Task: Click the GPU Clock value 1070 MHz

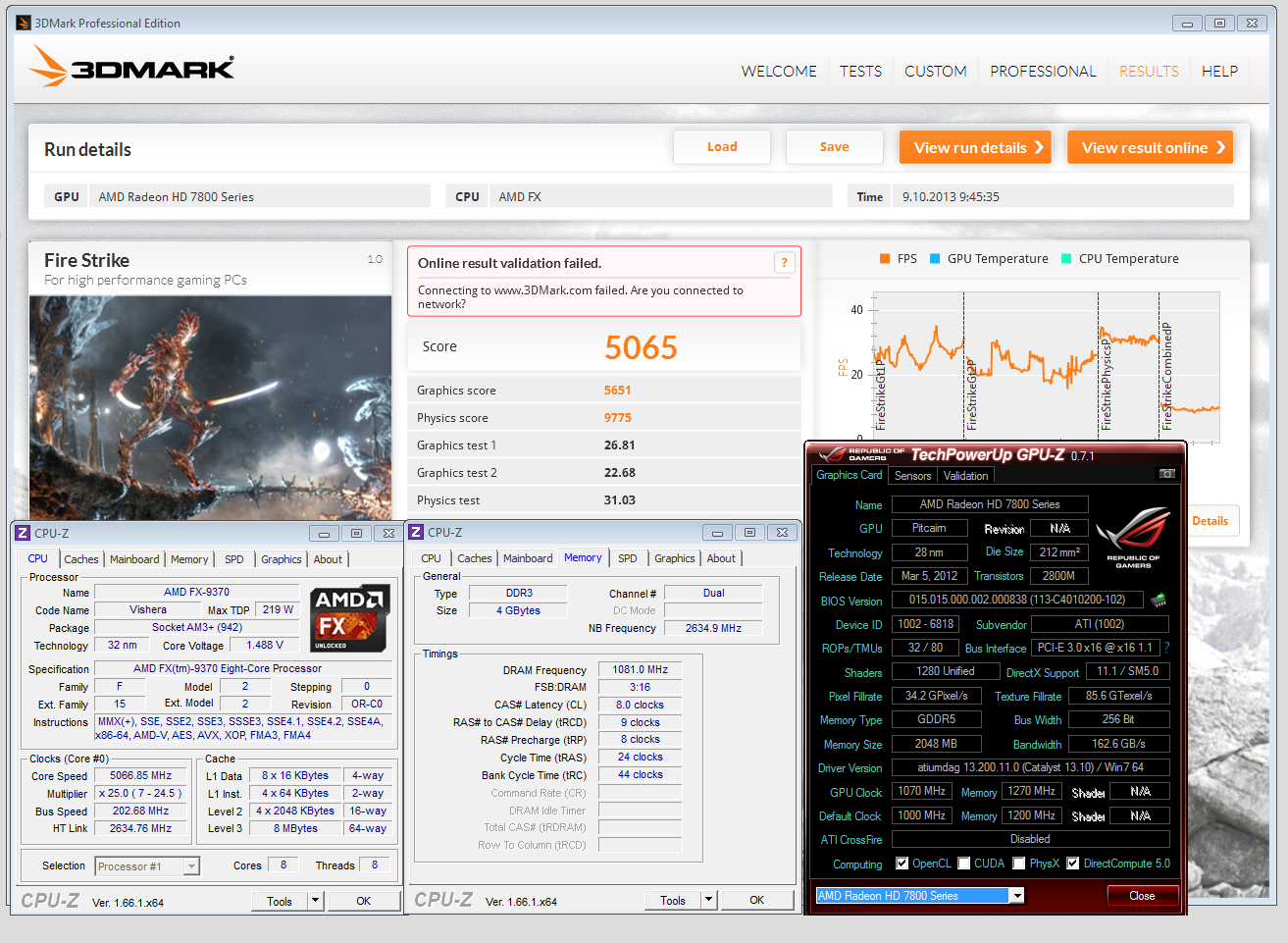Action: [x=922, y=791]
